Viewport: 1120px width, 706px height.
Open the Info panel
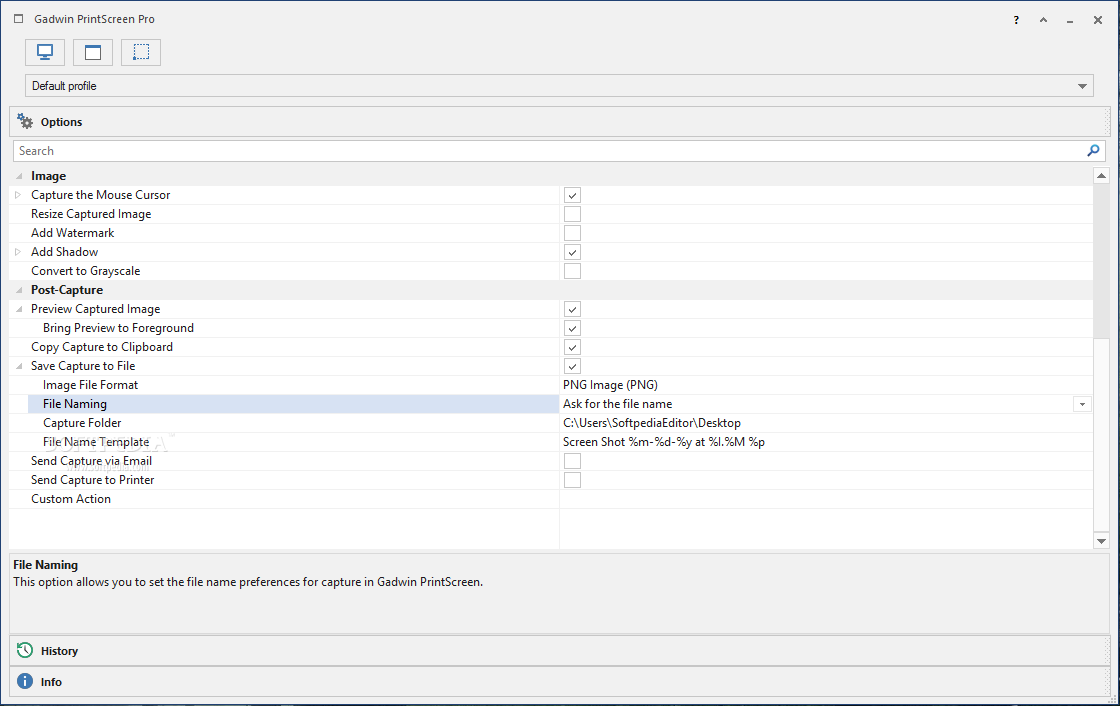560,682
